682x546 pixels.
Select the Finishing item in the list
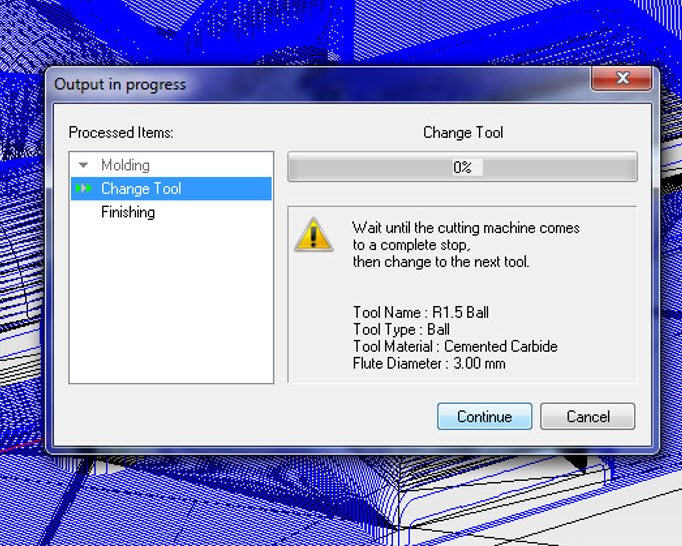click(128, 212)
